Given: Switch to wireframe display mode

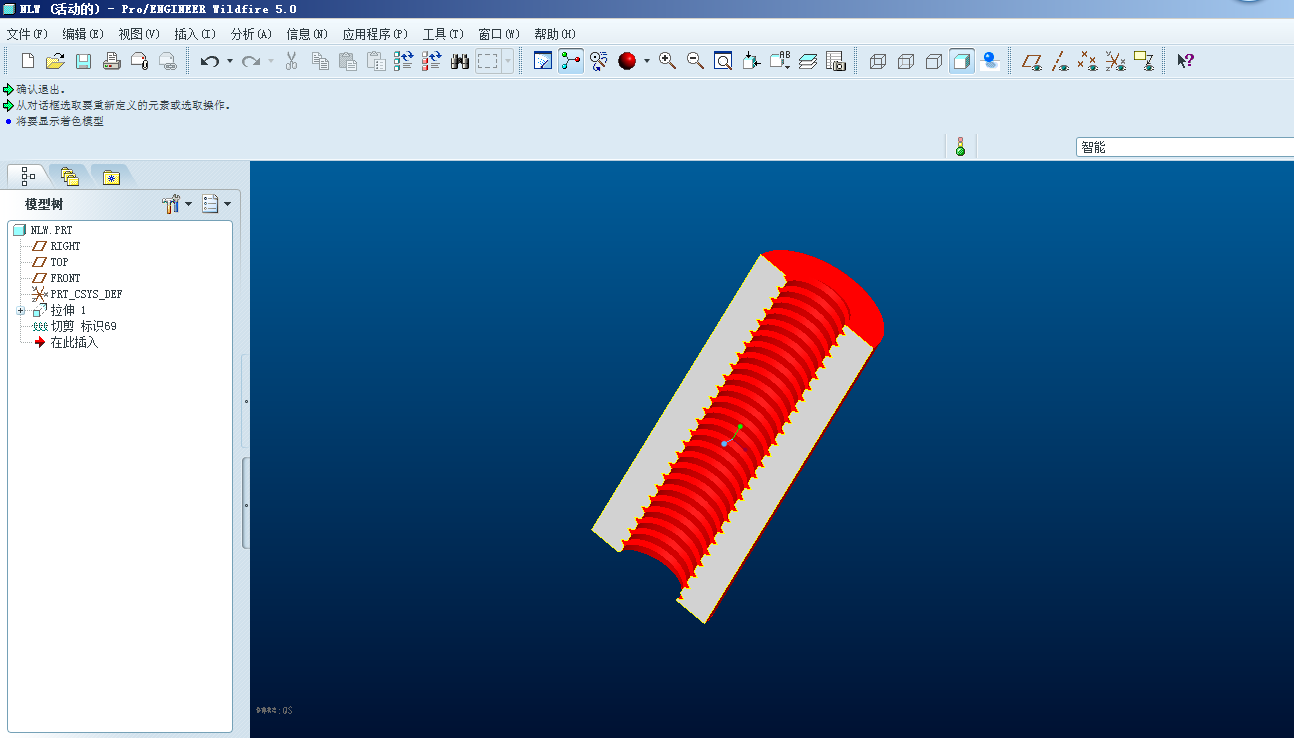Looking at the screenshot, I should [x=878, y=62].
